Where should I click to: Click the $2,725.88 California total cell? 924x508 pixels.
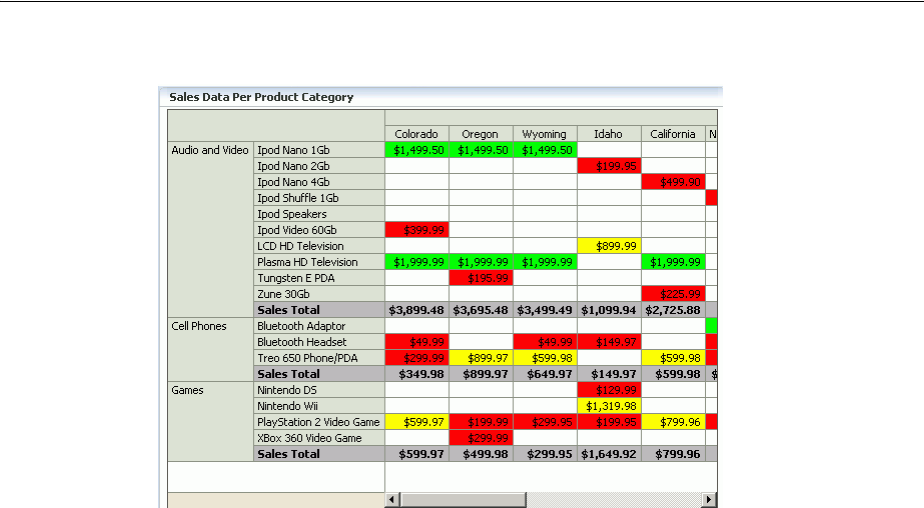coord(674,310)
